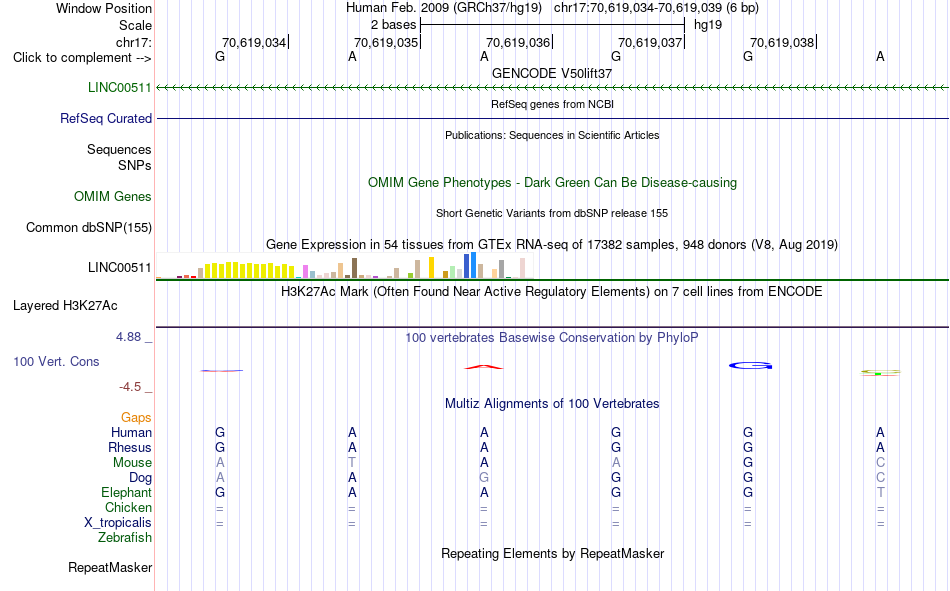
Task: Select the X_tropicalis species label
Action: point(118,523)
